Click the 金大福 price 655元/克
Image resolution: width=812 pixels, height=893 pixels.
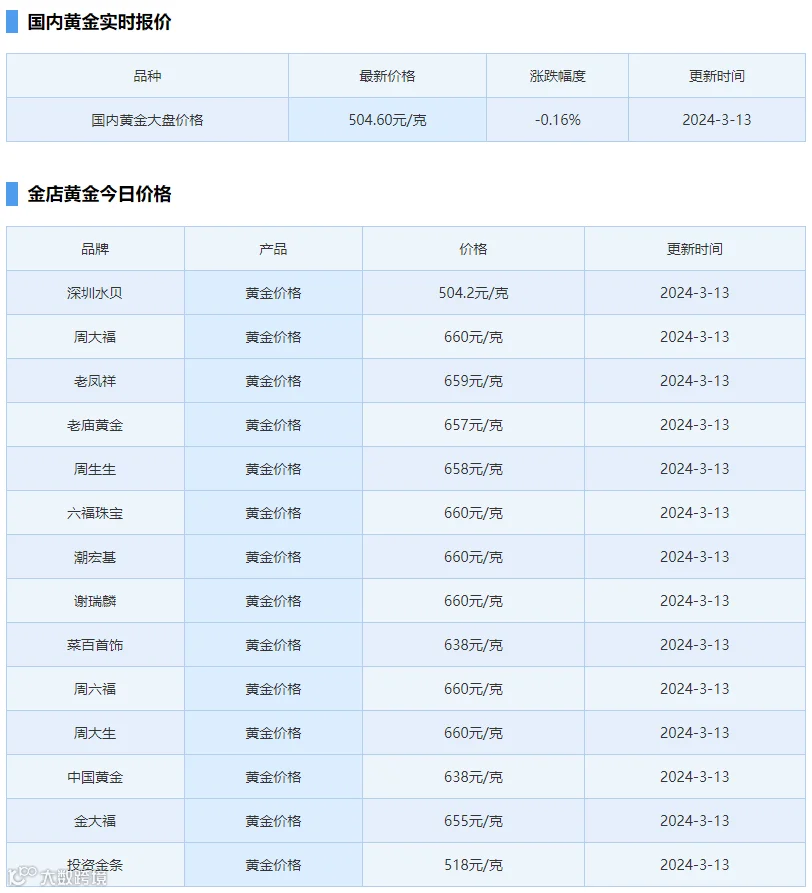(x=473, y=821)
